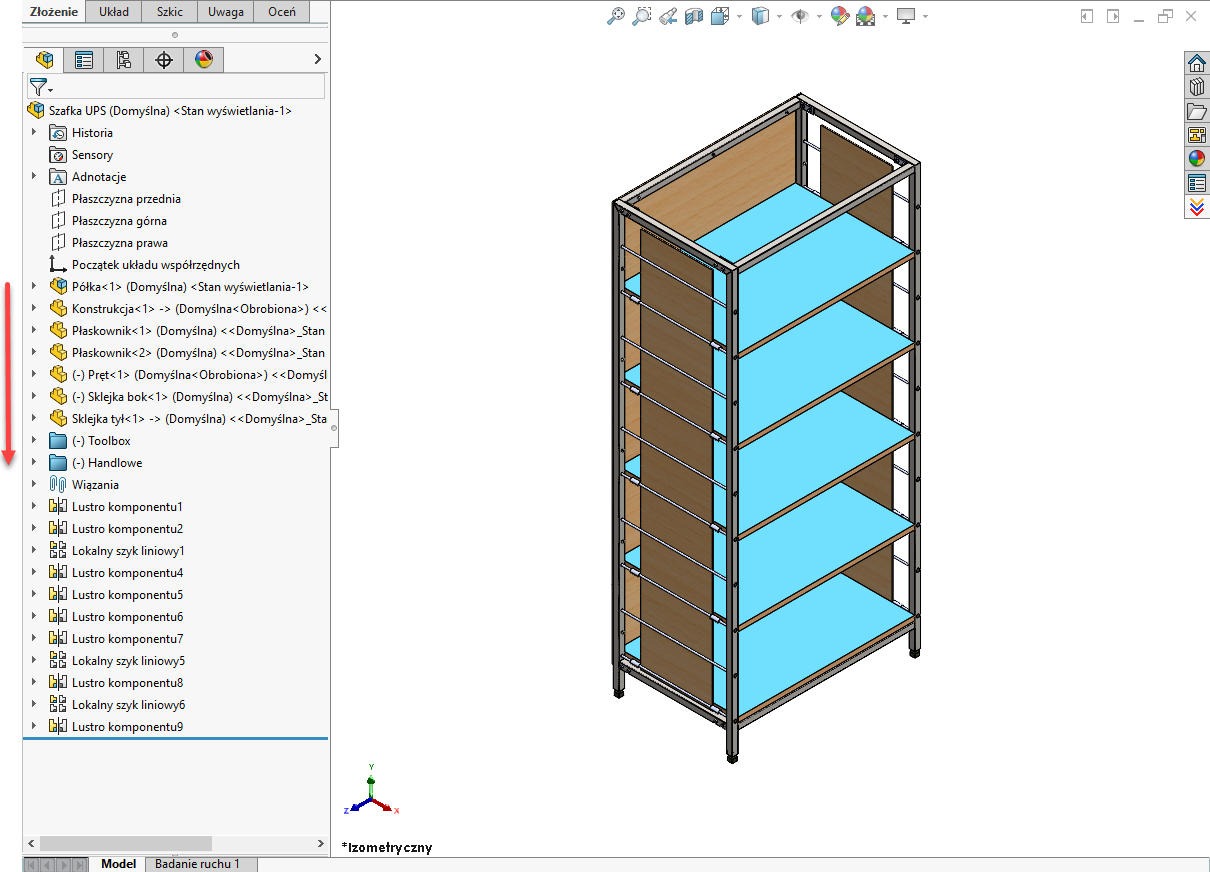Screen dimensions: 1210x872
Task: Click the feature tree horizontal scrollbar
Action: pos(126,843)
